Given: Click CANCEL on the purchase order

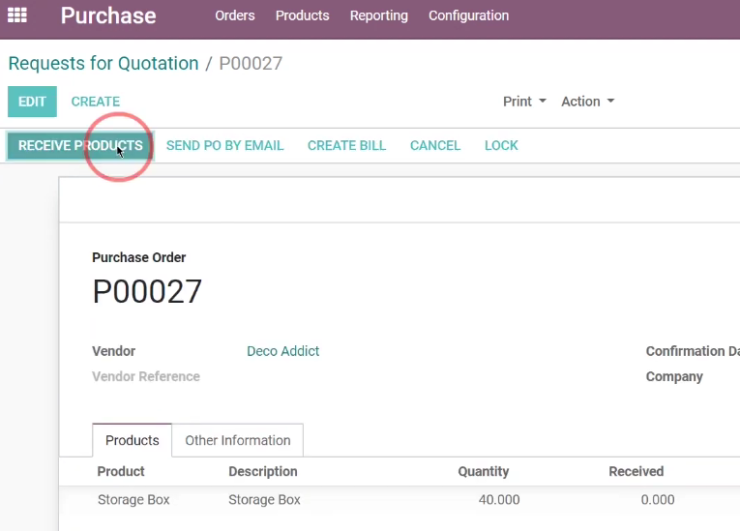Looking at the screenshot, I should (x=435, y=145).
